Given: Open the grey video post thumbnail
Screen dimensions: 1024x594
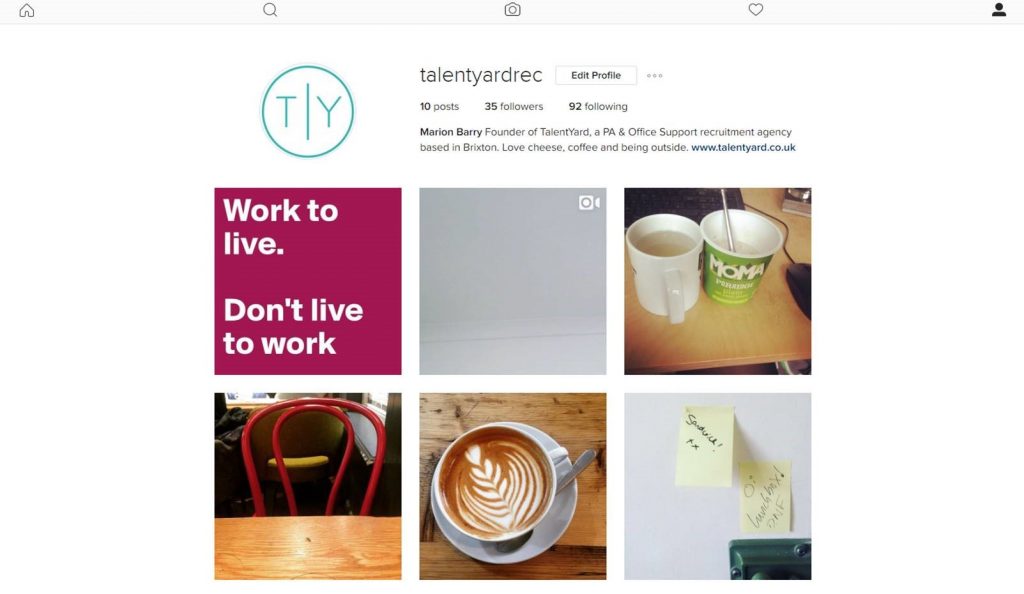Looking at the screenshot, I should click(x=513, y=281).
